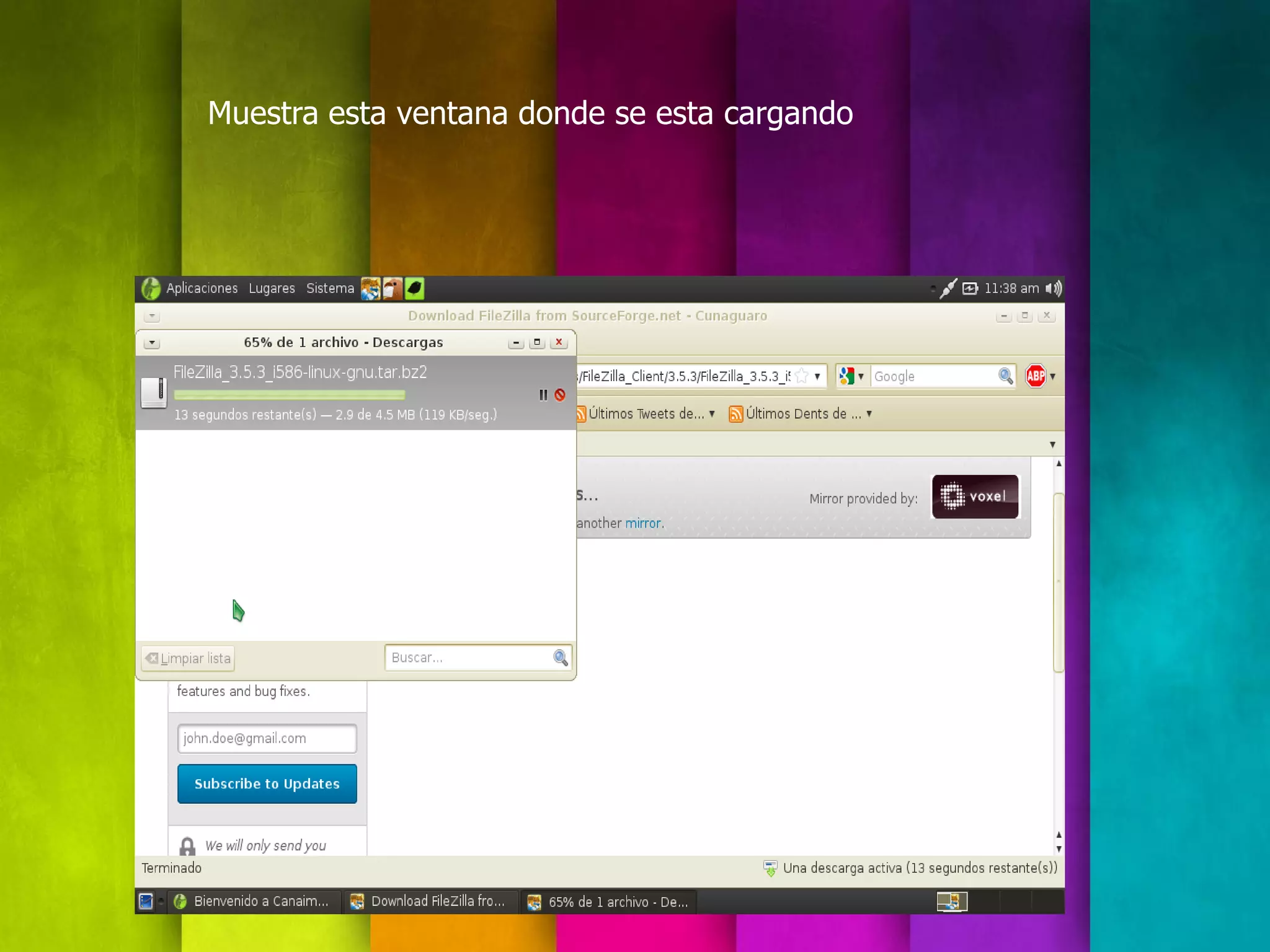Viewport: 1270px width, 952px height.
Task: Click the Subscribe to Updates button
Action: [x=267, y=783]
